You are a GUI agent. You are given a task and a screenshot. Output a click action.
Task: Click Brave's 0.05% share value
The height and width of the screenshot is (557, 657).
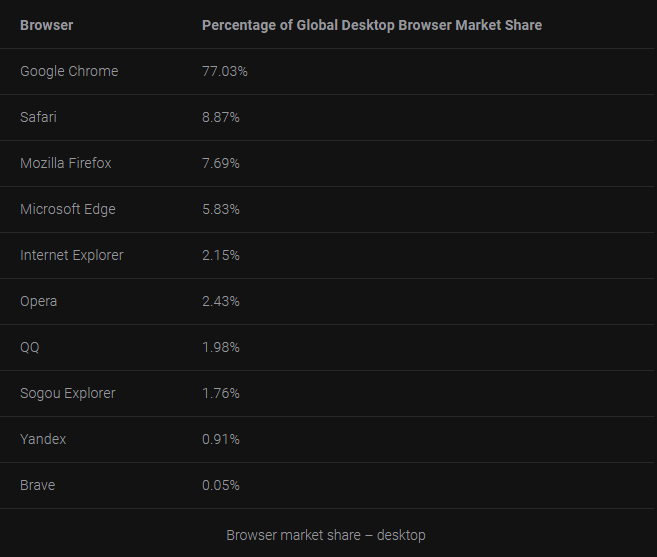[x=220, y=485]
